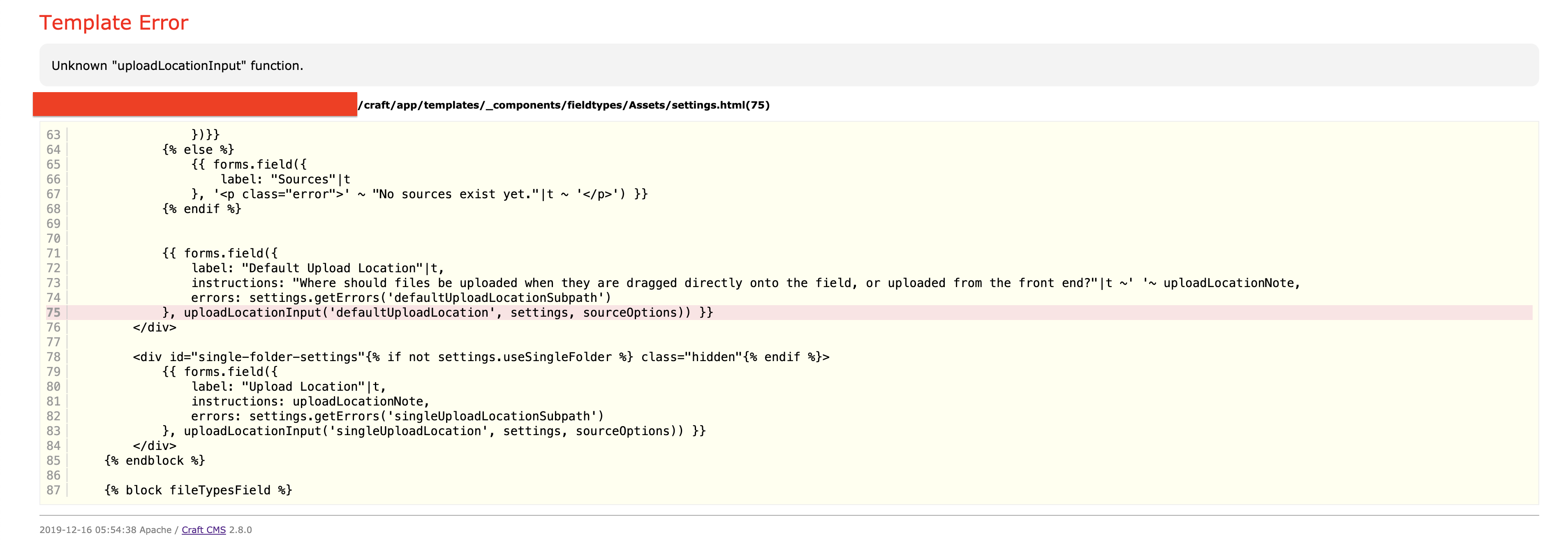Open the Craft CMS link in the footer
Image resolution: width=1568 pixels, height=547 pixels.
(204, 530)
